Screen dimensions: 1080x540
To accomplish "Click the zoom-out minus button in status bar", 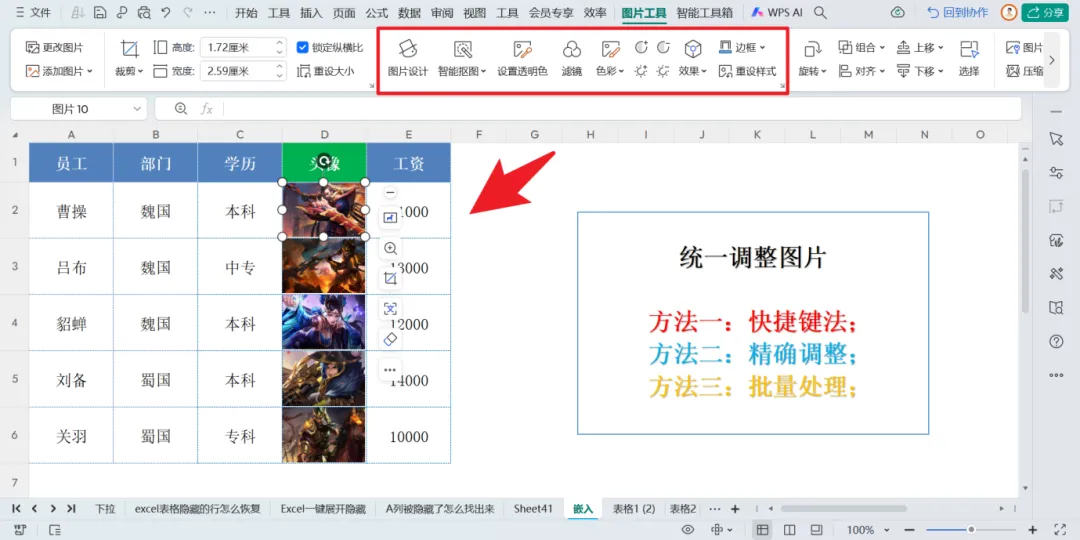I will point(909,530).
